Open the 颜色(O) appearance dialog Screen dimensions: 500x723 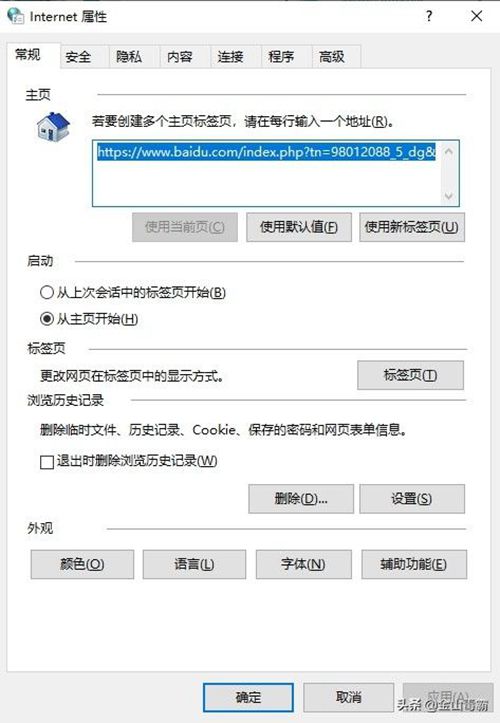click(82, 564)
